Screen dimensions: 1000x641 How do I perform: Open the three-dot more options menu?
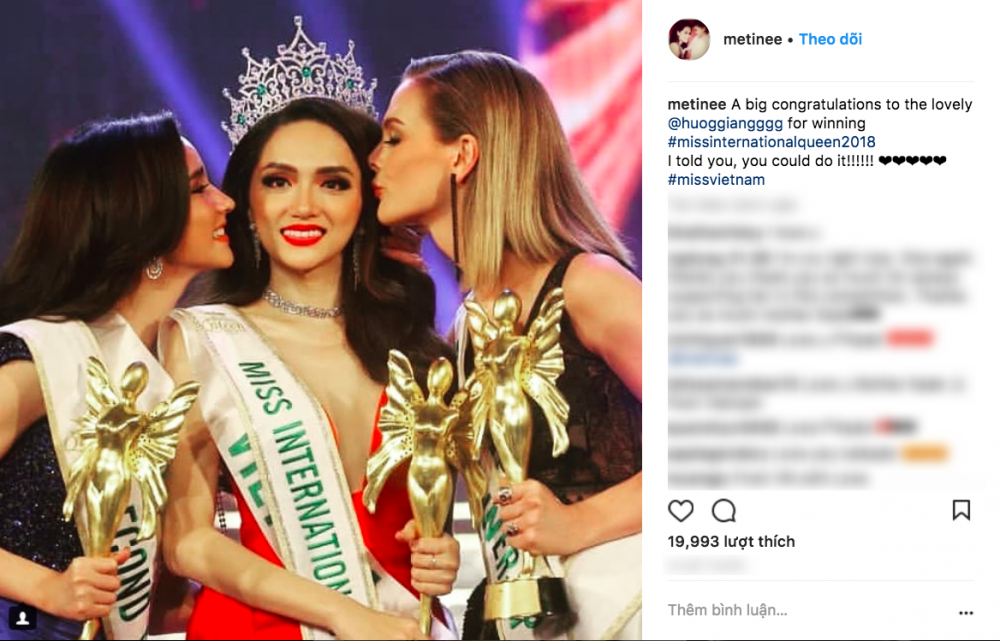[966, 613]
